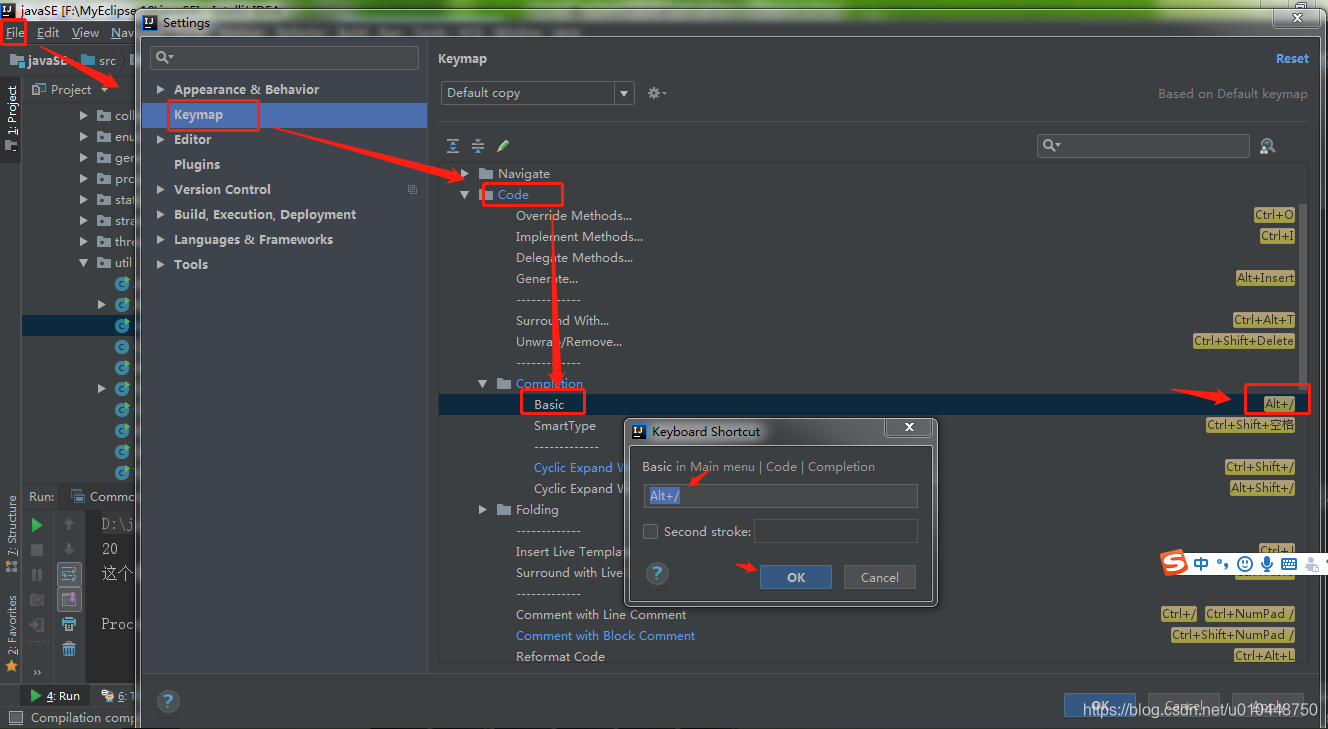Click the trash Clear All icon in Run panel
This screenshot has width=1328, height=729.
pyautogui.click(x=69, y=649)
